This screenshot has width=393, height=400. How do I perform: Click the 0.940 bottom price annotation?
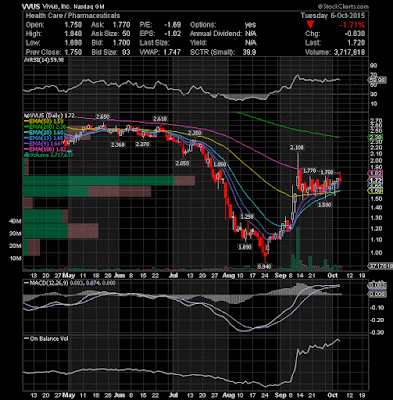click(x=265, y=266)
